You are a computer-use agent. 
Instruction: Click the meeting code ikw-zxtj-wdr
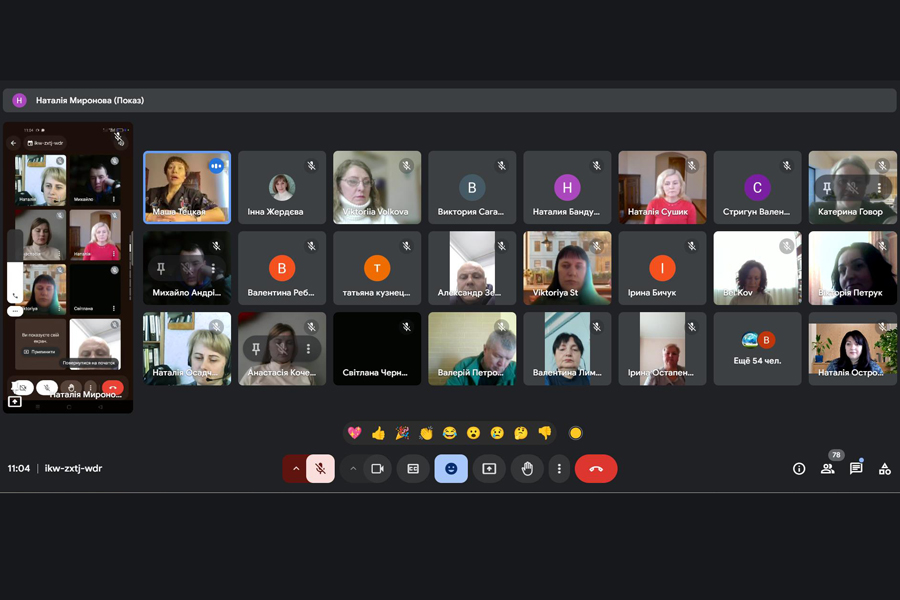point(73,469)
